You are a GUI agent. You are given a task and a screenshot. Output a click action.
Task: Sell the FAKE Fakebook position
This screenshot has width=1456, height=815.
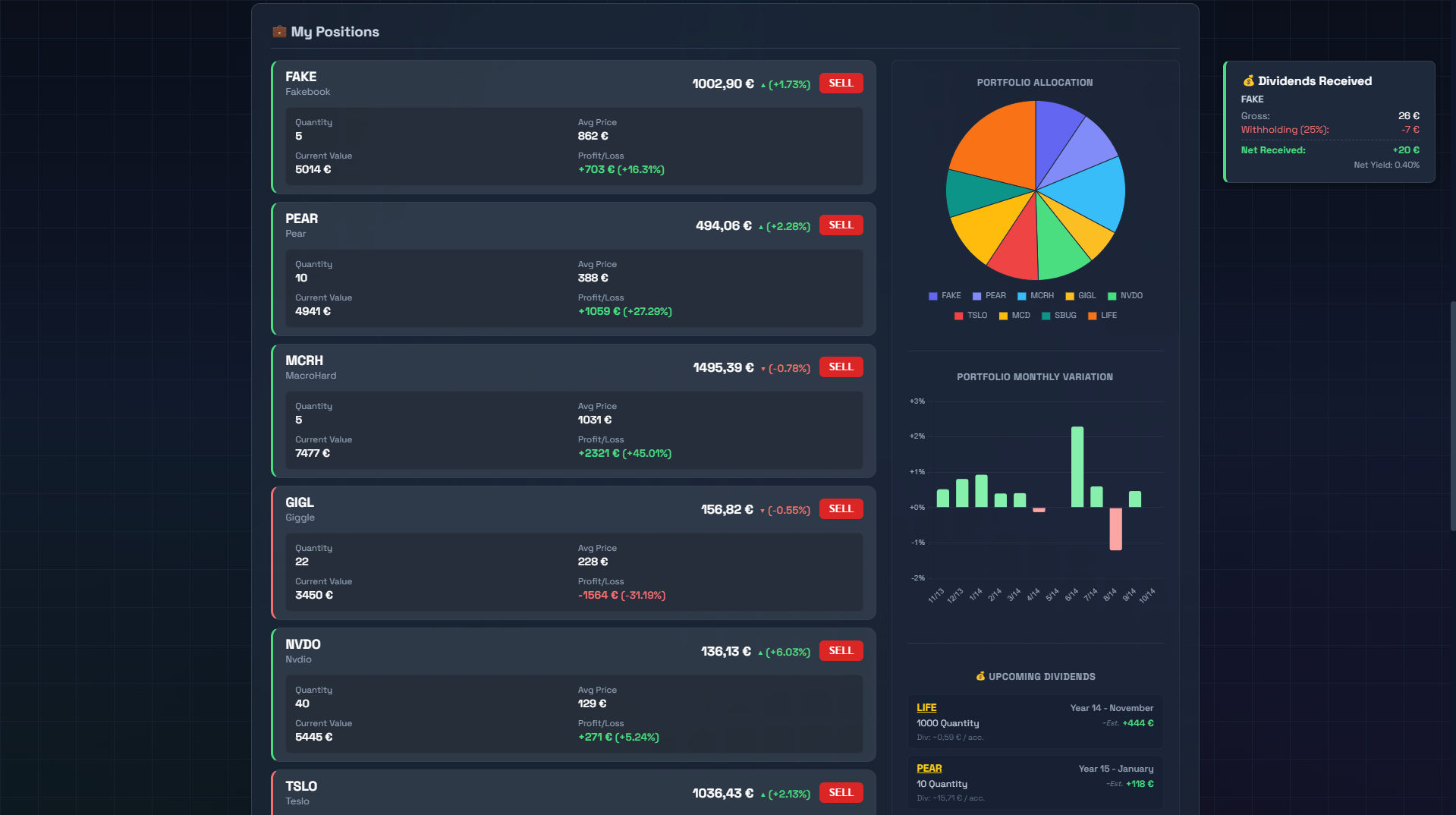841,83
